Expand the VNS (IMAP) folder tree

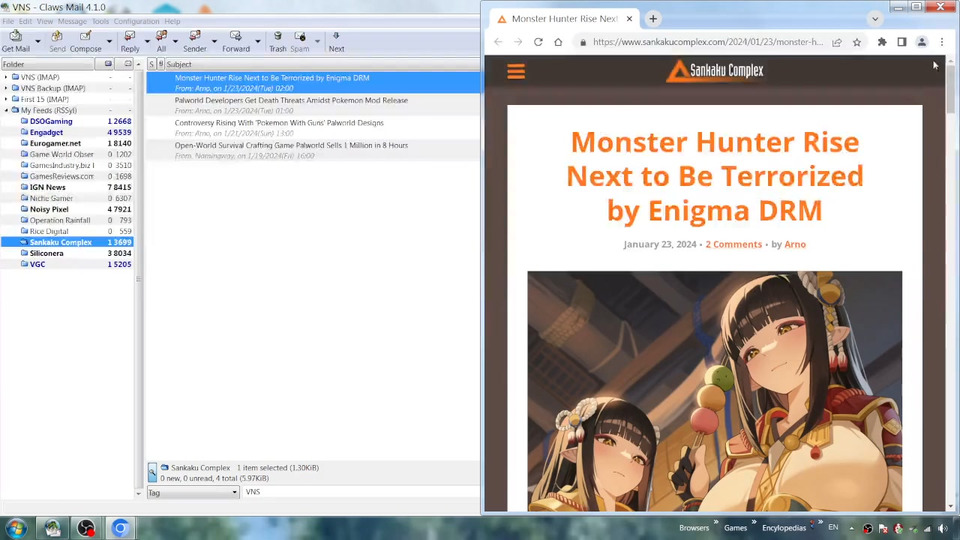coord(7,77)
